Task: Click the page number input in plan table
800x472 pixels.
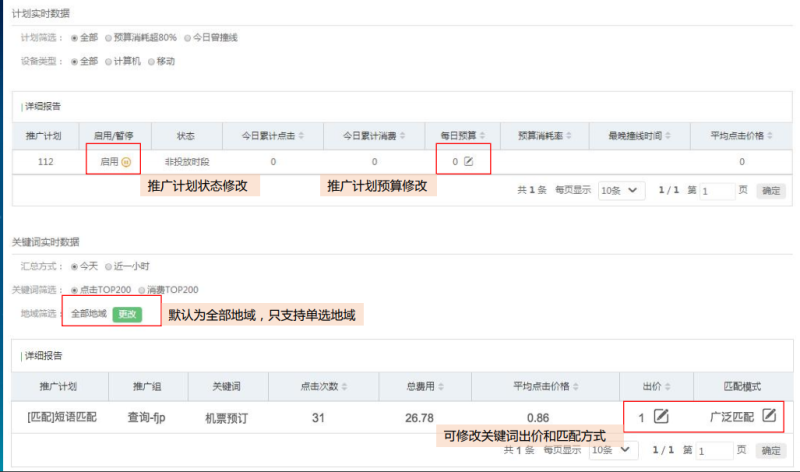Action: point(717,190)
